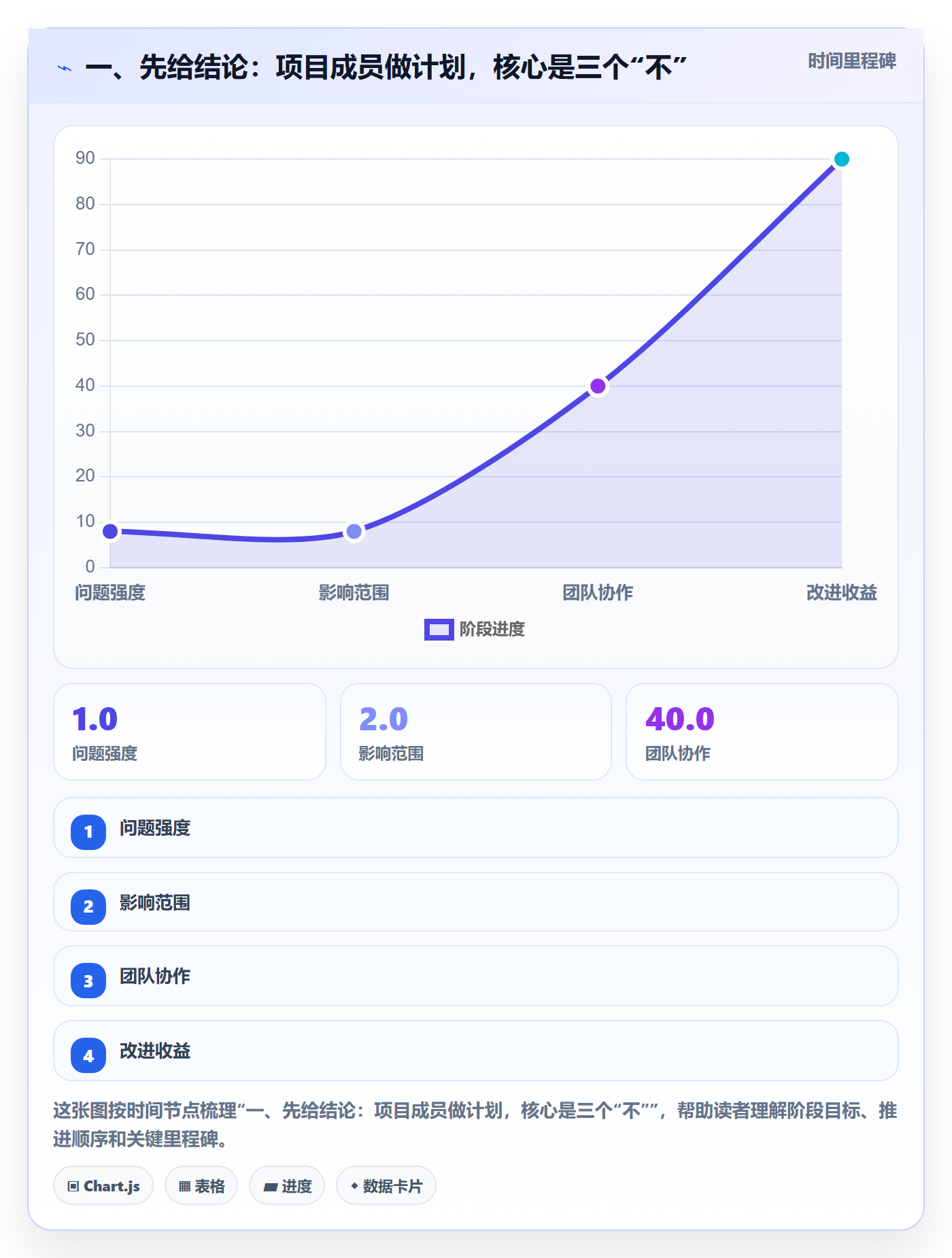Select the 改进收益 list row text
Viewport: 952px width, 1258px height.
[155, 1051]
